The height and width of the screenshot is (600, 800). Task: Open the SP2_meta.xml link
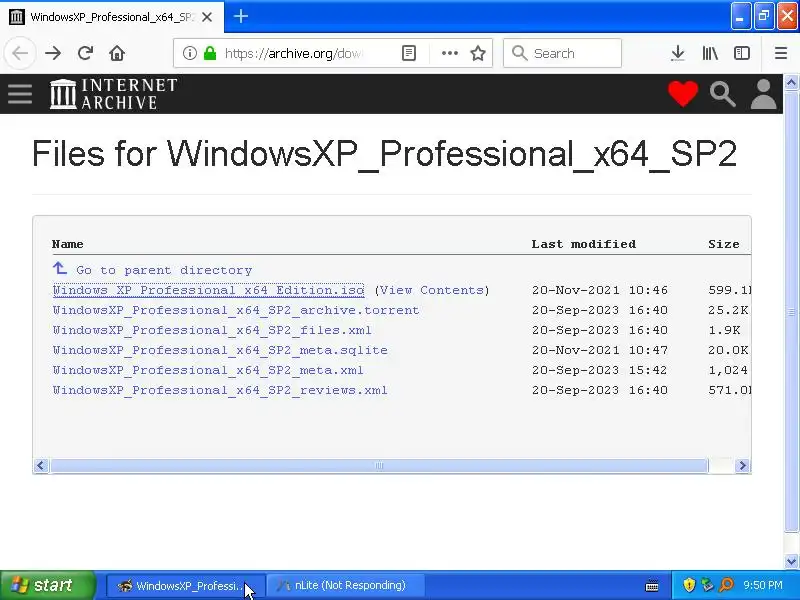pos(208,370)
